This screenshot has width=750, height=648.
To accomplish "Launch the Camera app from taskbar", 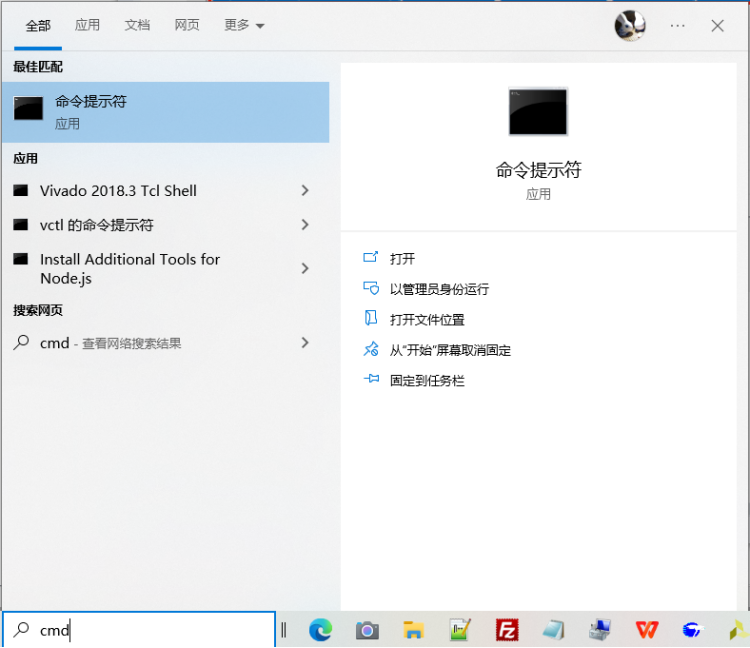I will tap(368, 630).
